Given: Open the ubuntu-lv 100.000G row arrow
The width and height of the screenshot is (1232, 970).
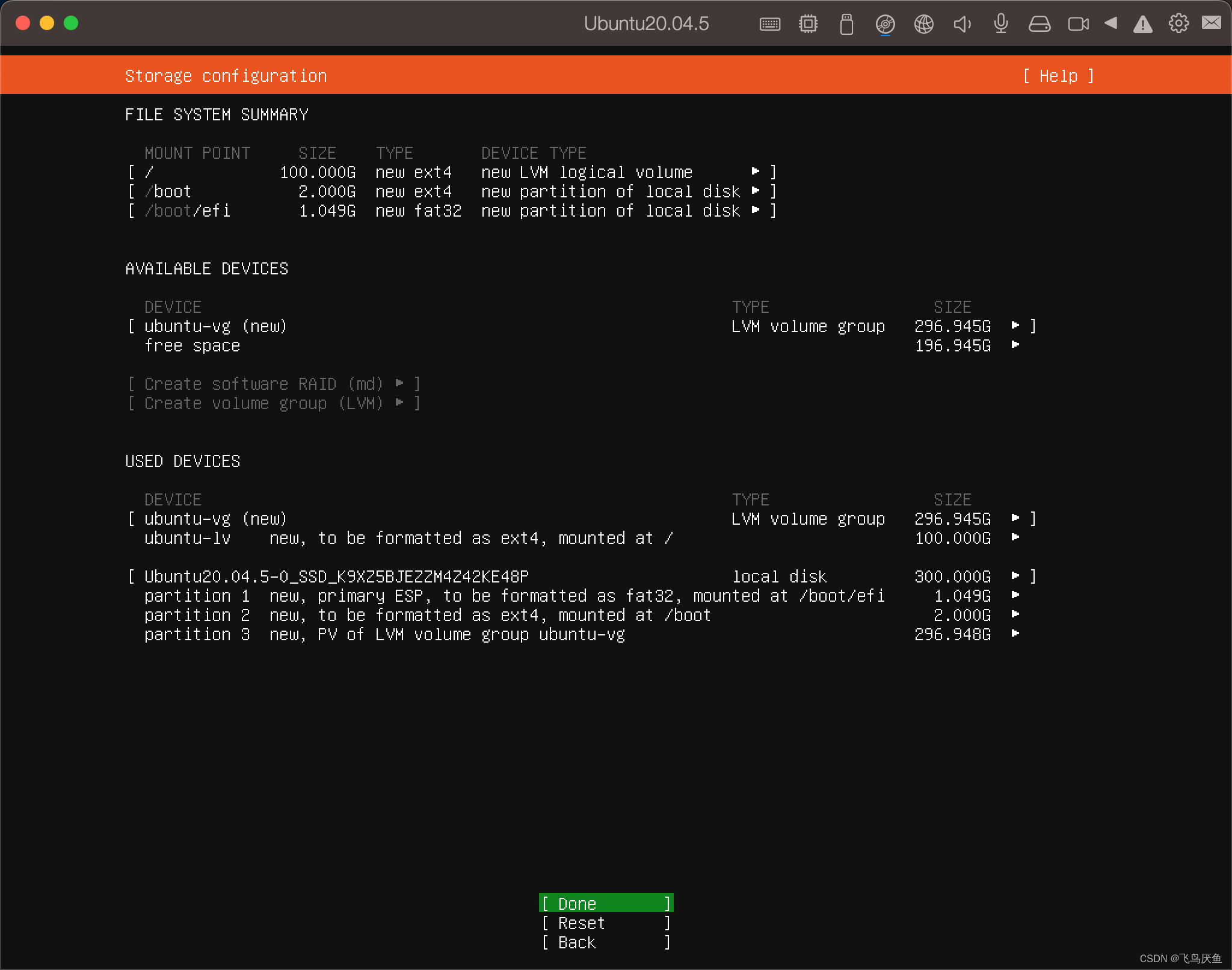Looking at the screenshot, I should [x=1015, y=537].
